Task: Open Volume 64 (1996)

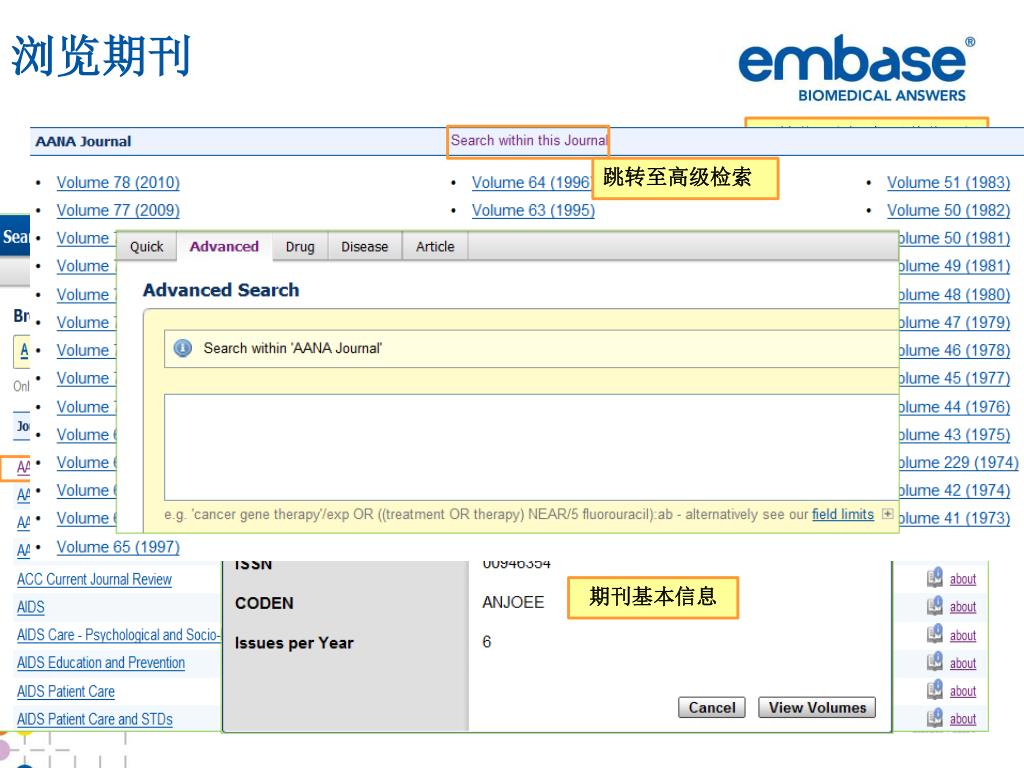Action: point(531,182)
